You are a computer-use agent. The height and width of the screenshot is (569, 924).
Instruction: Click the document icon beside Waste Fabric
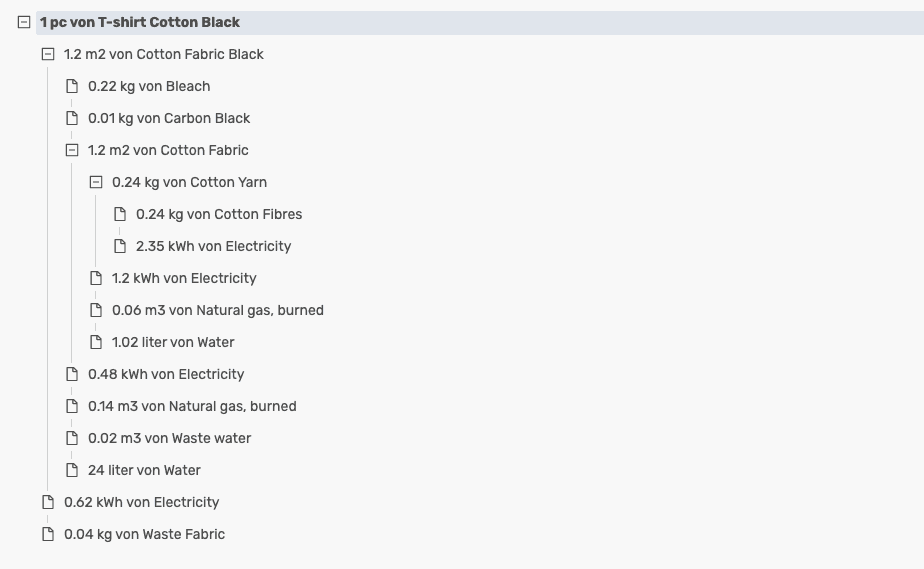(48, 534)
